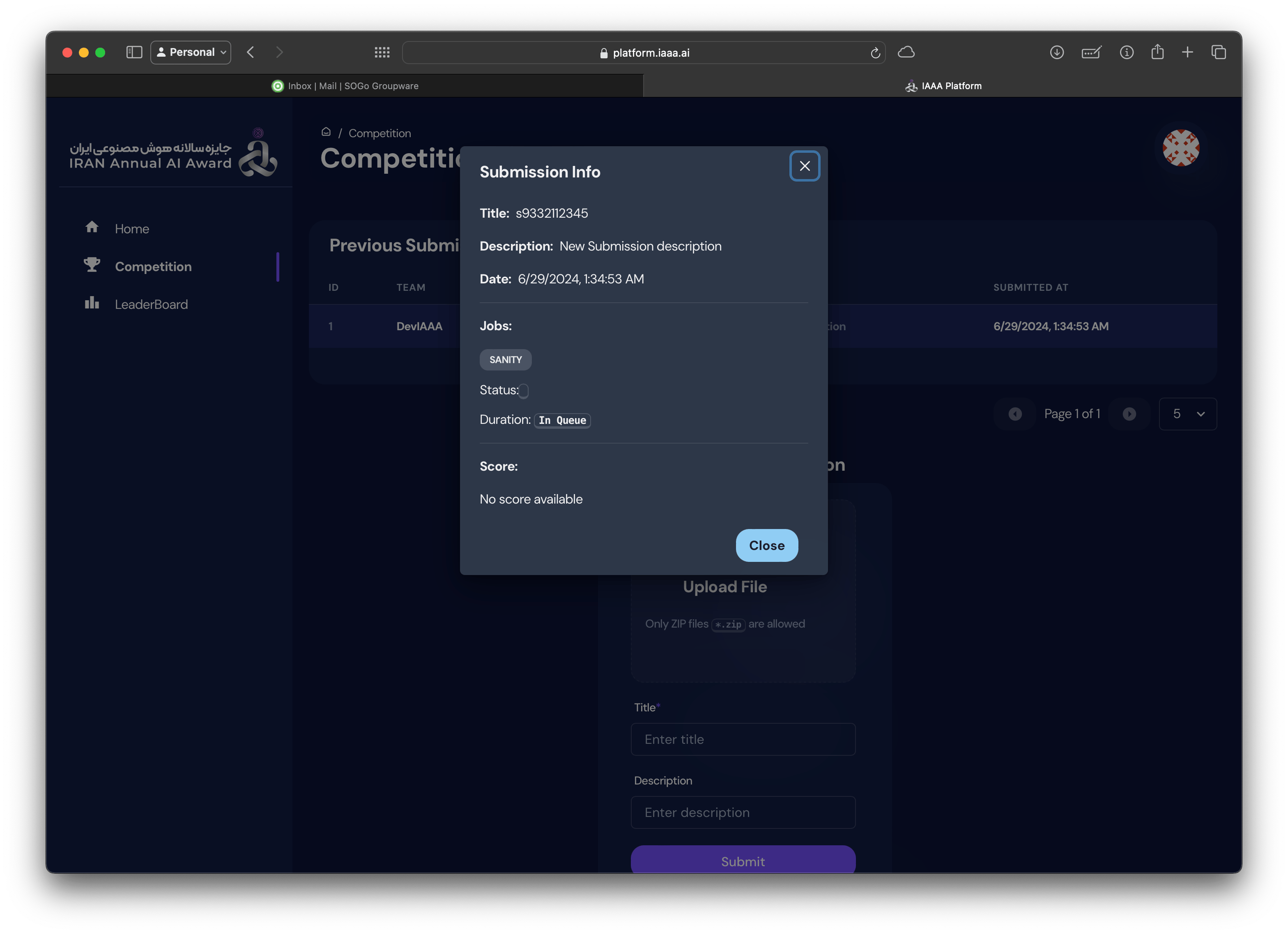Go to next page of submissions
This screenshot has width=1288, height=934.
coord(1129,414)
